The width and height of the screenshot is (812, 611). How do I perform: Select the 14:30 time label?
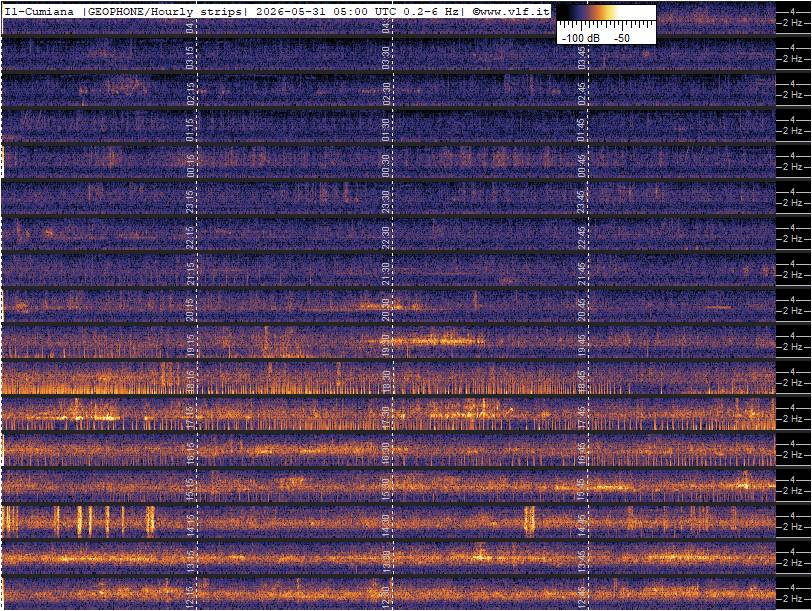(x=385, y=526)
